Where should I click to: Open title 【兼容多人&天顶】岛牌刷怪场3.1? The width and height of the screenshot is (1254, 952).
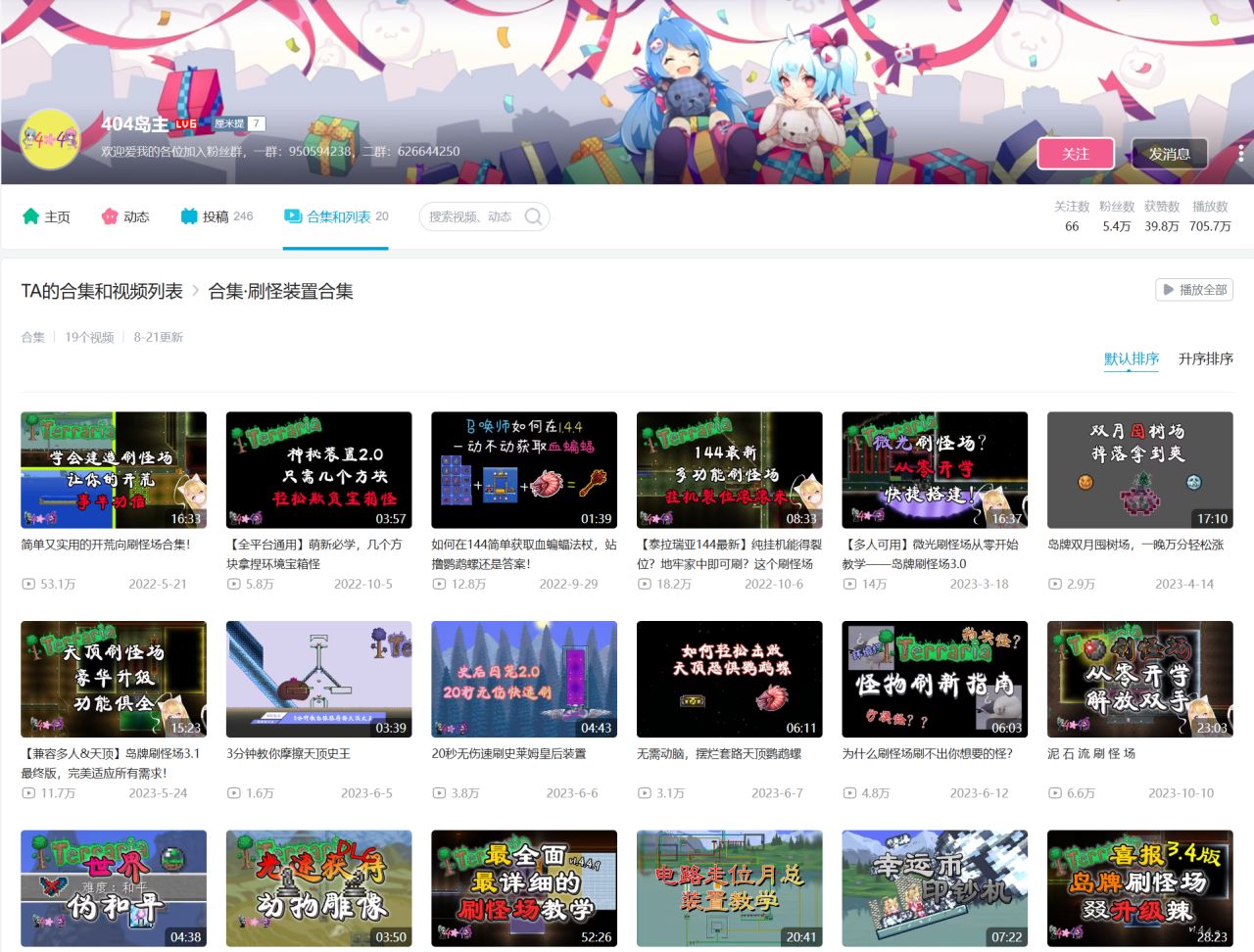tap(111, 764)
